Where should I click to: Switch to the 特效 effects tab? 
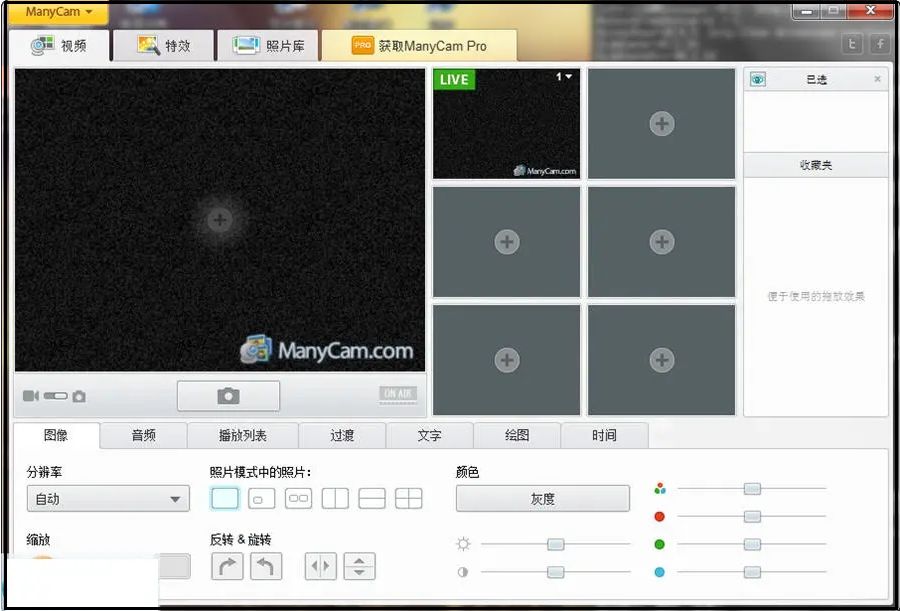(163, 45)
